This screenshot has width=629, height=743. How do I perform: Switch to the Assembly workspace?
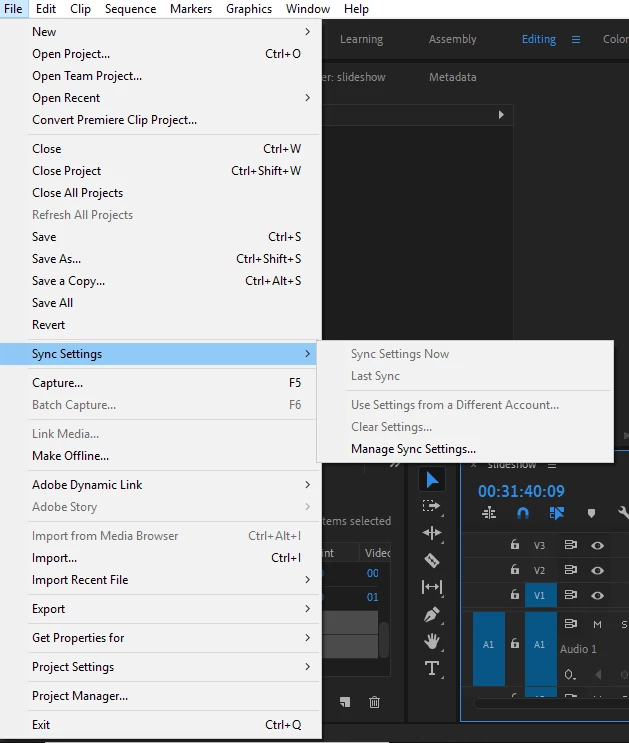(453, 39)
